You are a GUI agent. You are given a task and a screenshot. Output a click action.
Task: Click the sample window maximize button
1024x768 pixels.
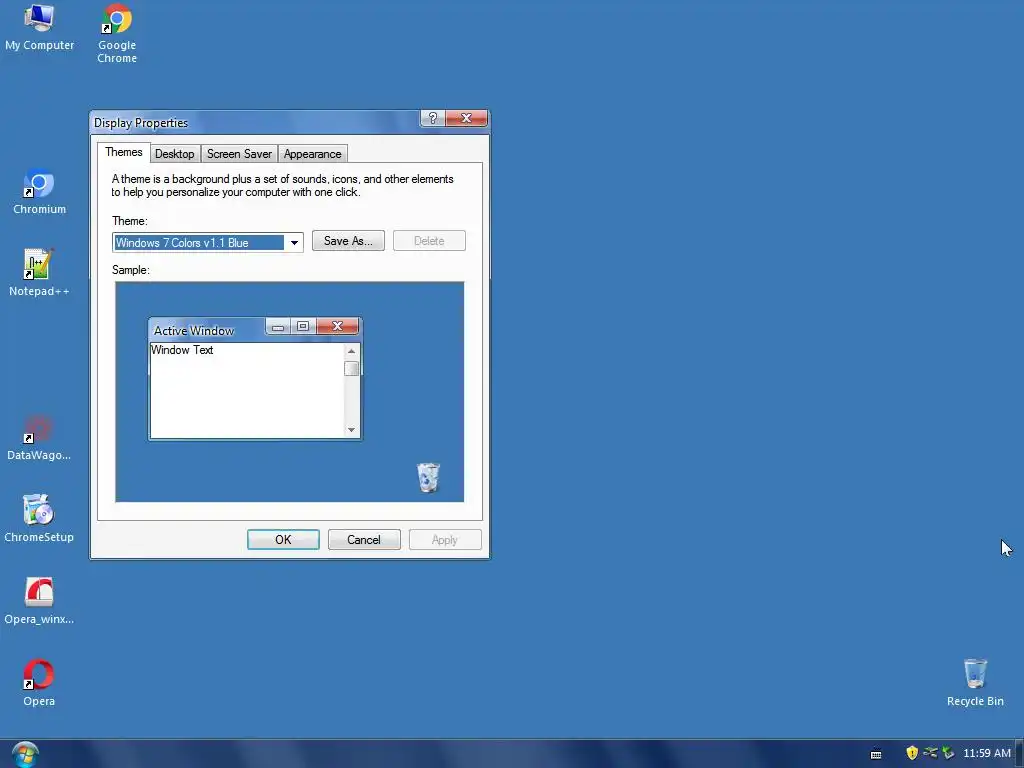point(303,327)
